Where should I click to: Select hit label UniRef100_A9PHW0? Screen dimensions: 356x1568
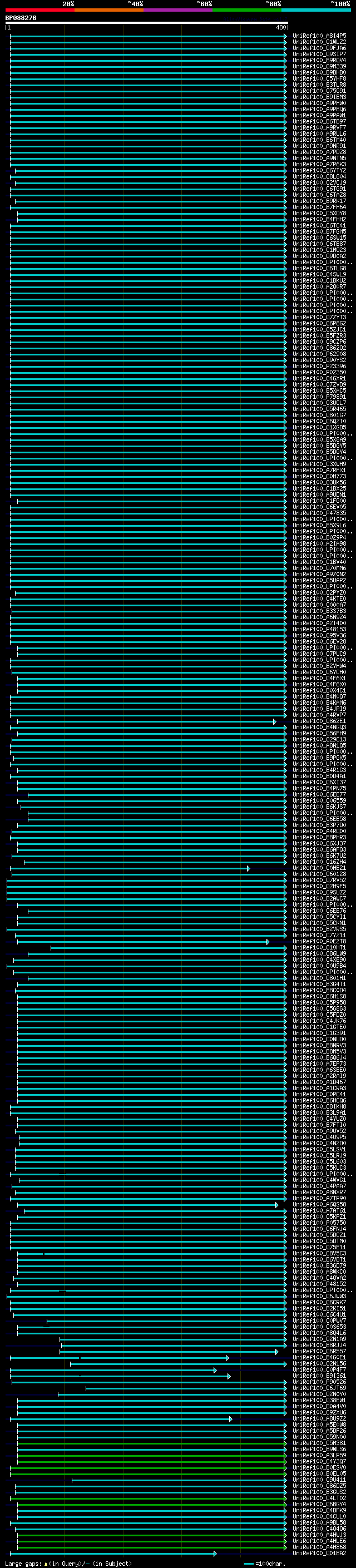point(319,103)
